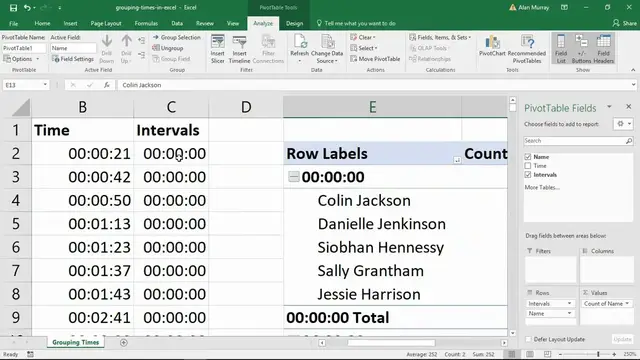Click the Share button
640x360 pixels.
point(624,23)
